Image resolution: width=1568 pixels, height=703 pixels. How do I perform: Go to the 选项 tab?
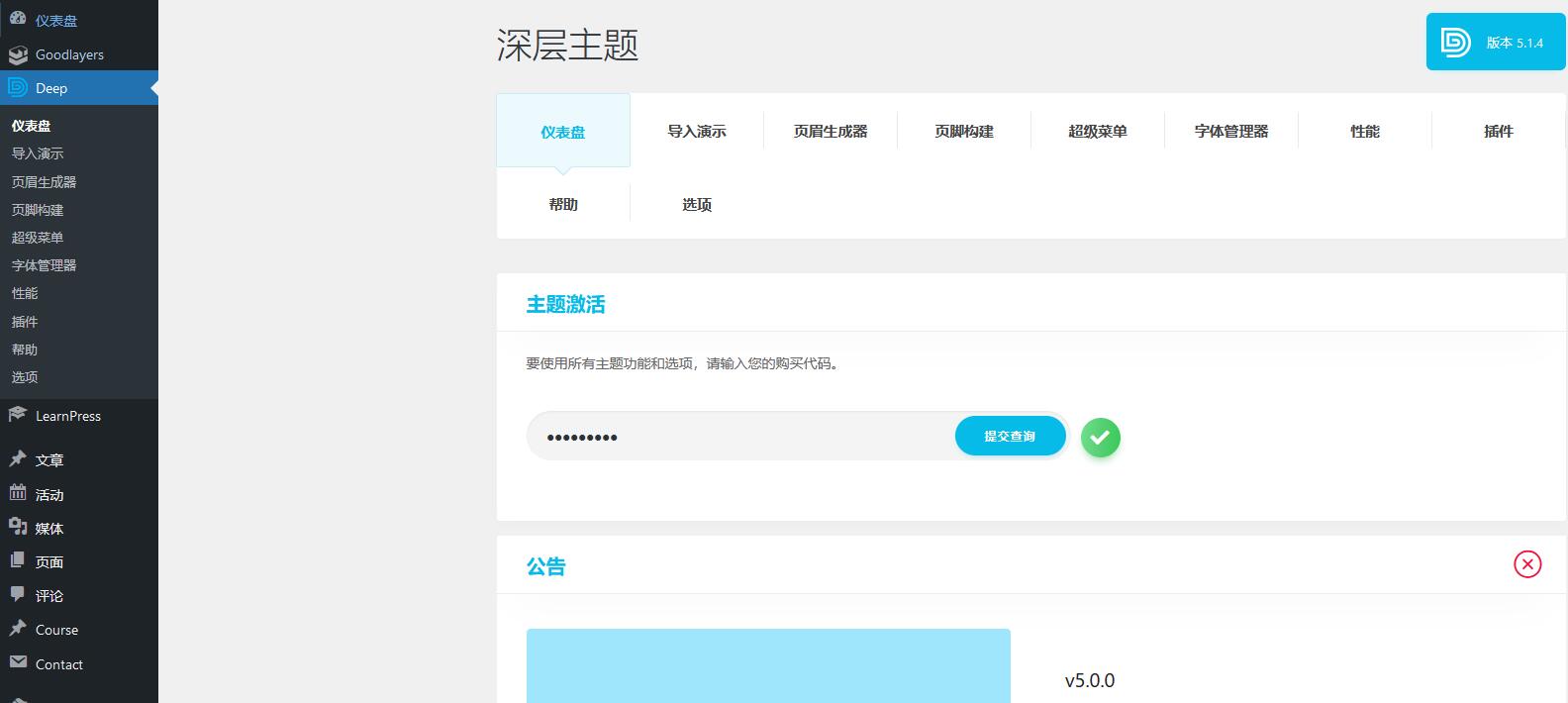pyautogui.click(x=696, y=205)
